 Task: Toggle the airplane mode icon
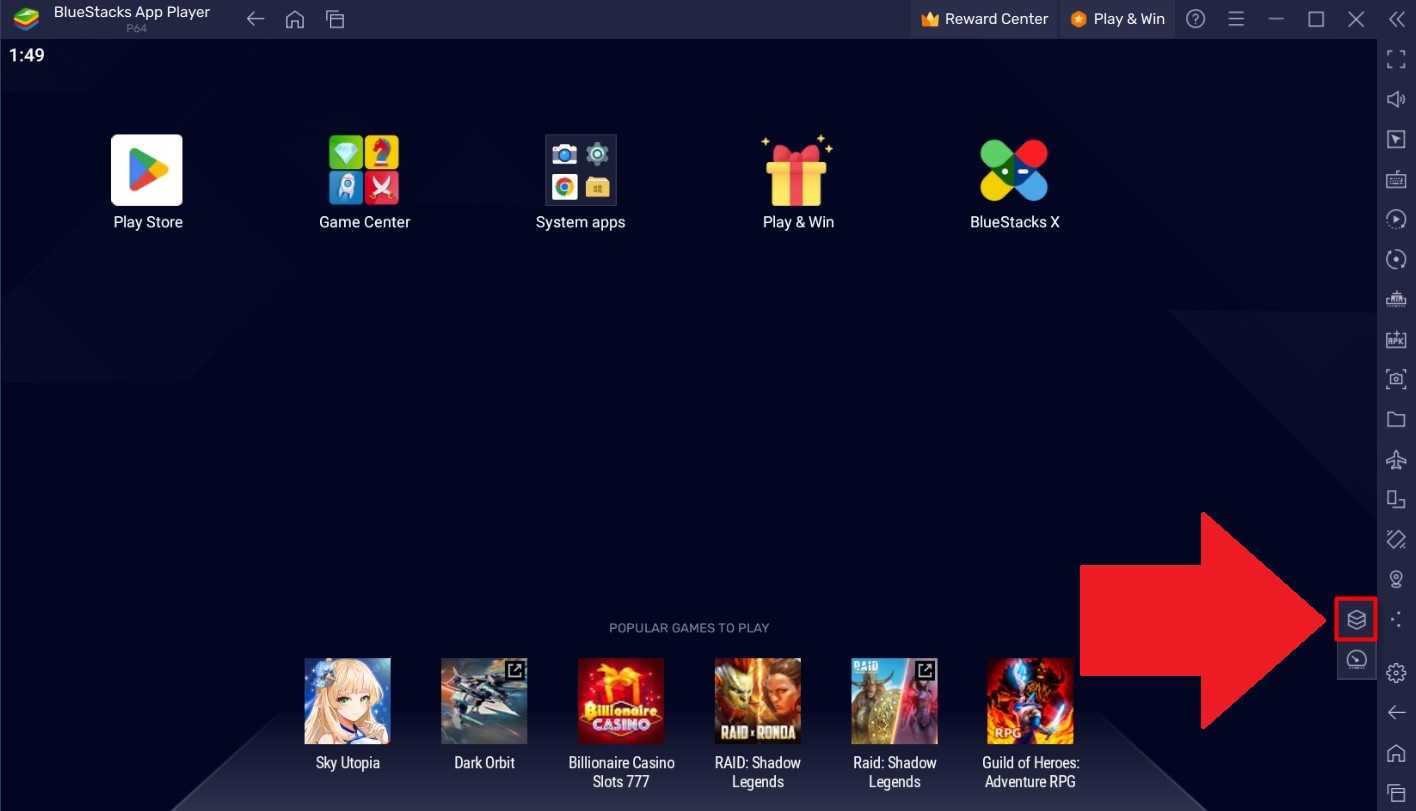pos(1396,459)
